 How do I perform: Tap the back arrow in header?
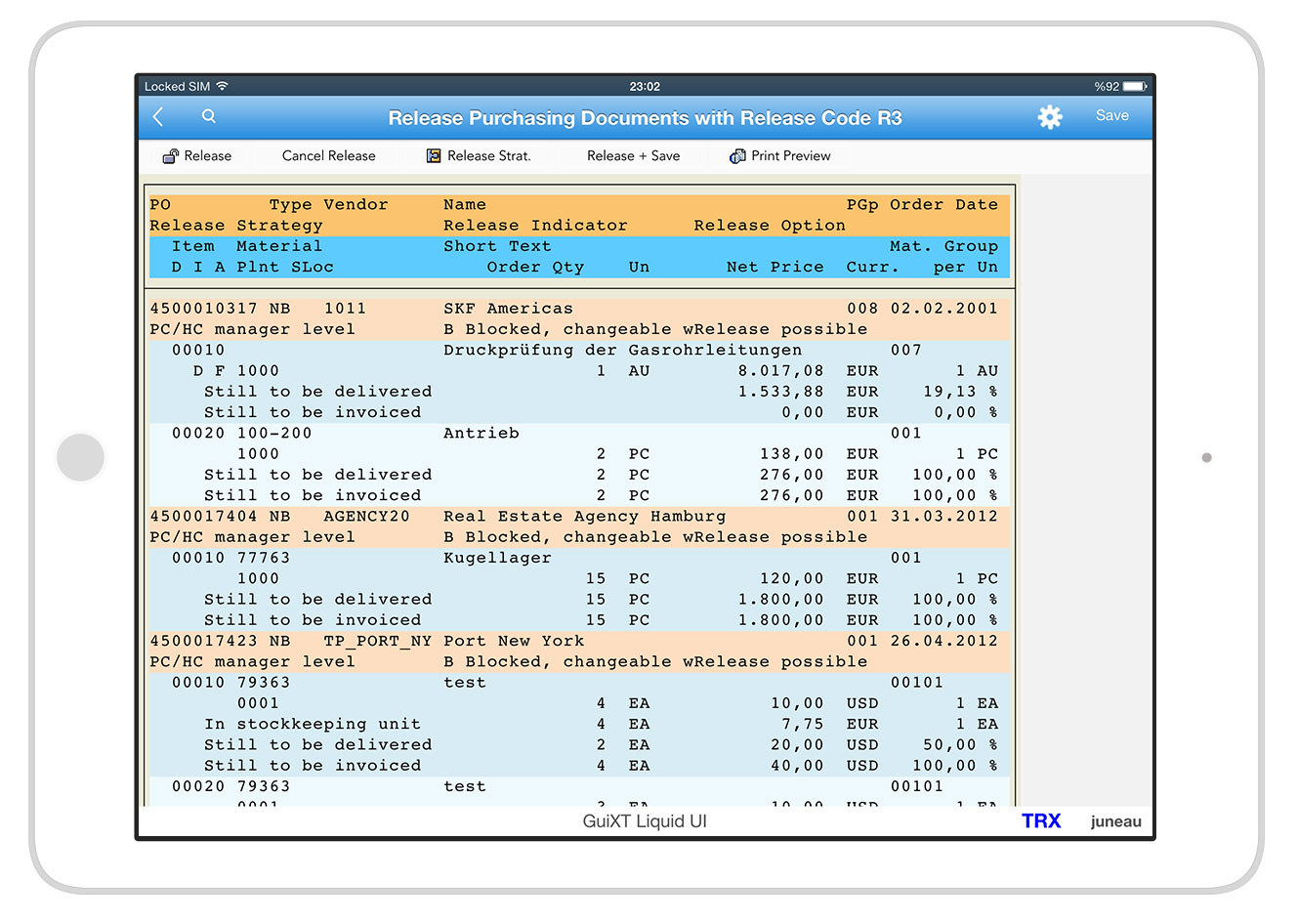pyautogui.click(x=159, y=117)
